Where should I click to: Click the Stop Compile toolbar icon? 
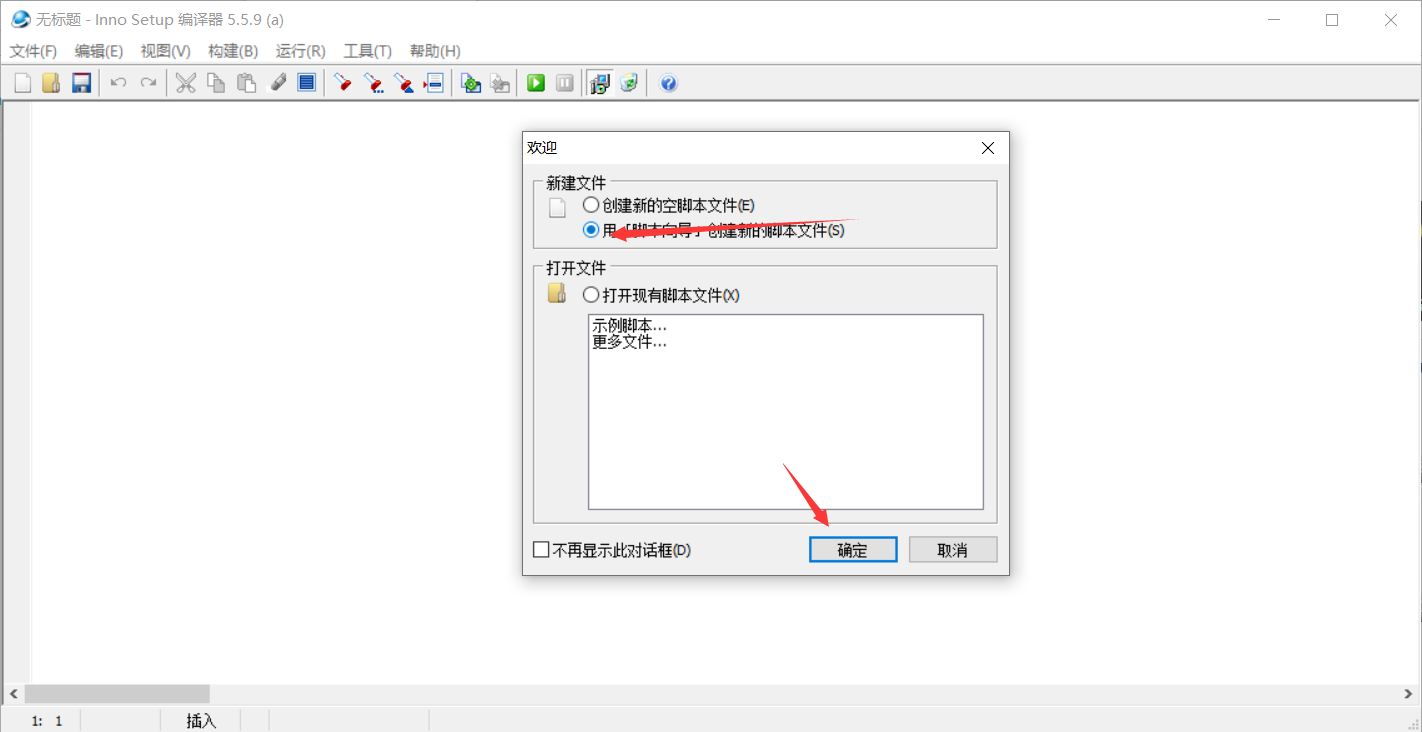click(500, 83)
